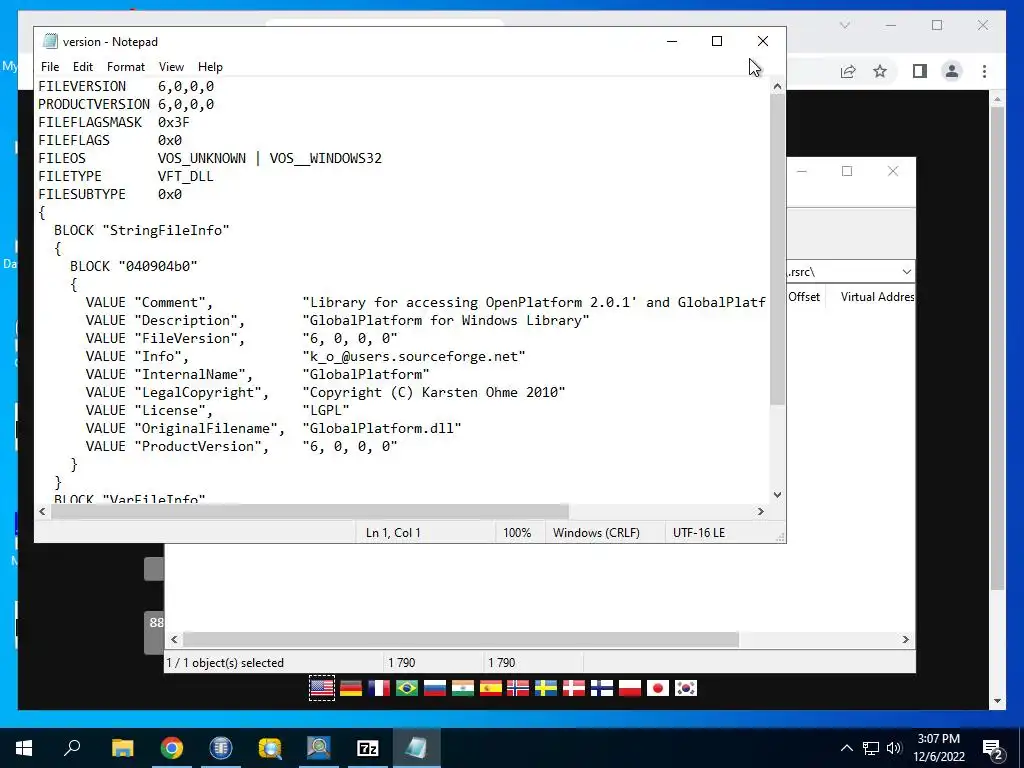
Task: Select the Brazilian flag language icon
Action: click(407, 688)
